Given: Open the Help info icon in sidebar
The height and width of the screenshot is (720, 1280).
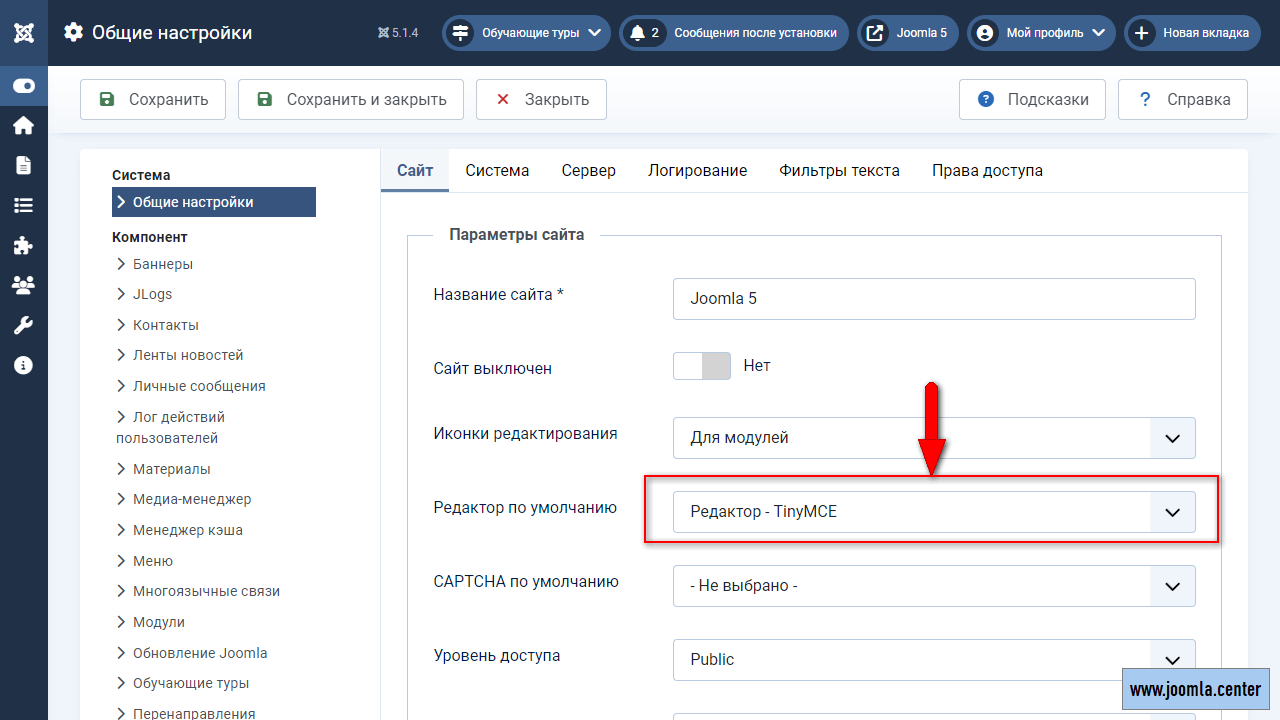Looking at the screenshot, I should (x=24, y=365).
